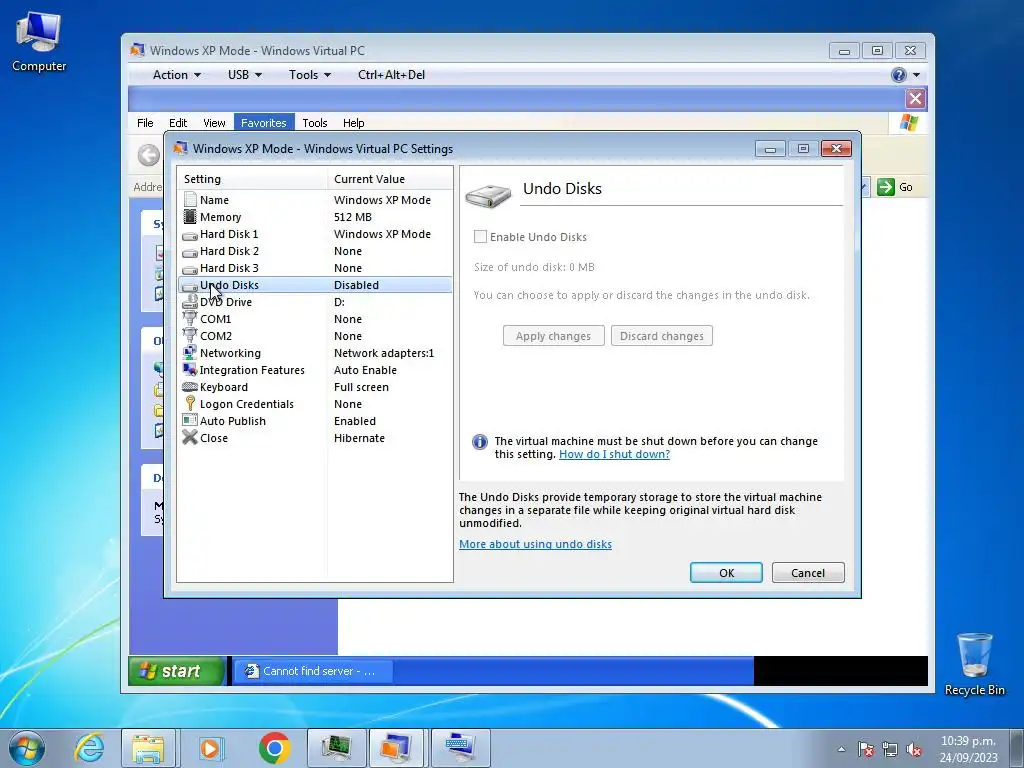Open Windows Media Player from taskbar

(211, 748)
